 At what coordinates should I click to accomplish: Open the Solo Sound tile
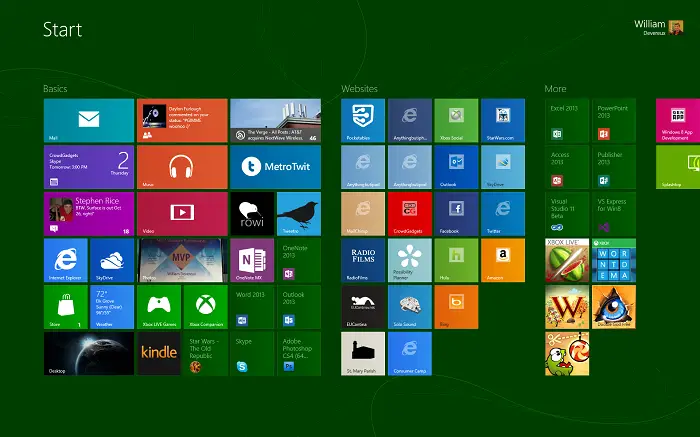tap(410, 307)
